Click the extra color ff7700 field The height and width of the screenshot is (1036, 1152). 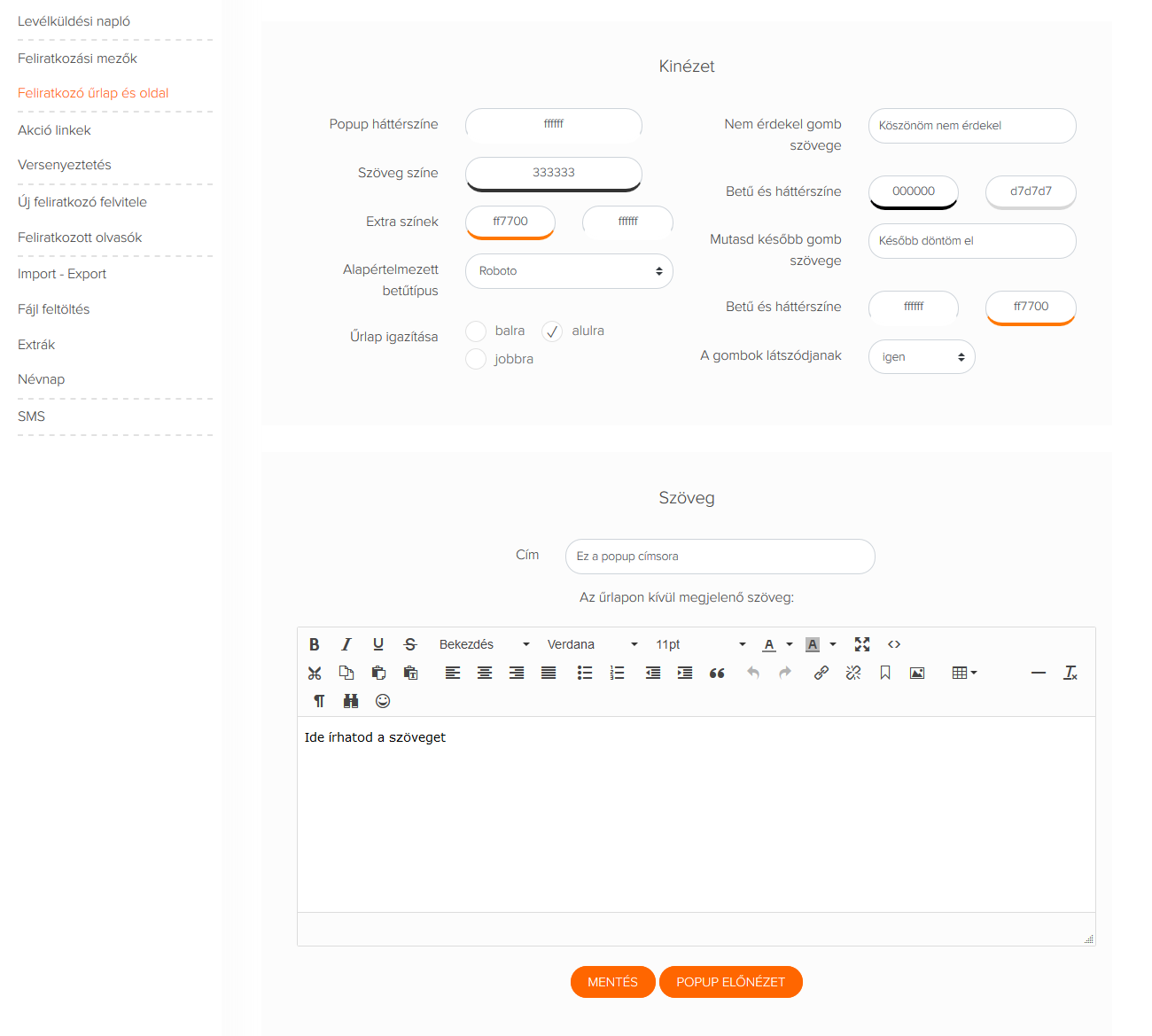coord(510,222)
